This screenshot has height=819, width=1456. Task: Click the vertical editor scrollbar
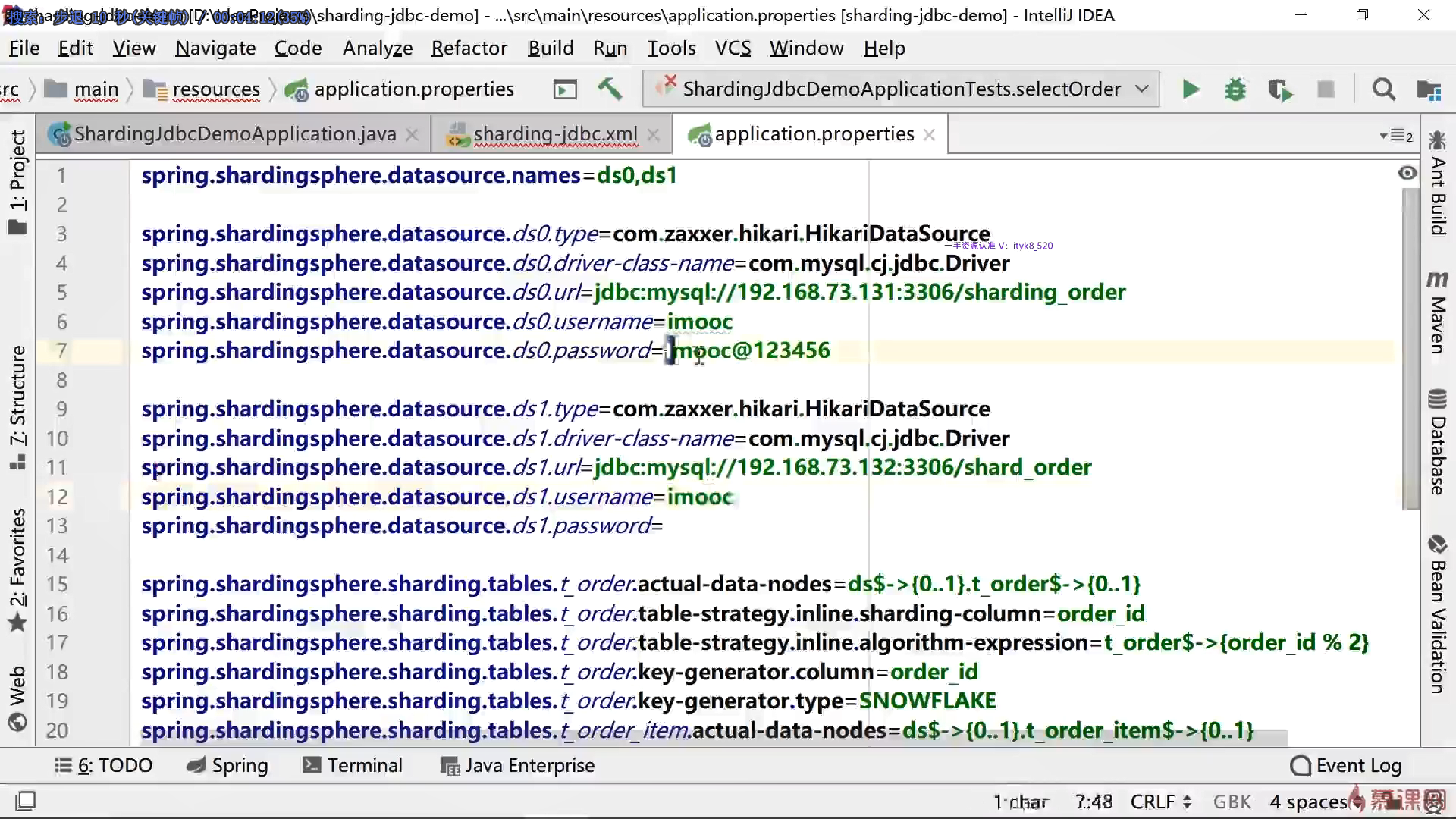[x=1410, y=349]
